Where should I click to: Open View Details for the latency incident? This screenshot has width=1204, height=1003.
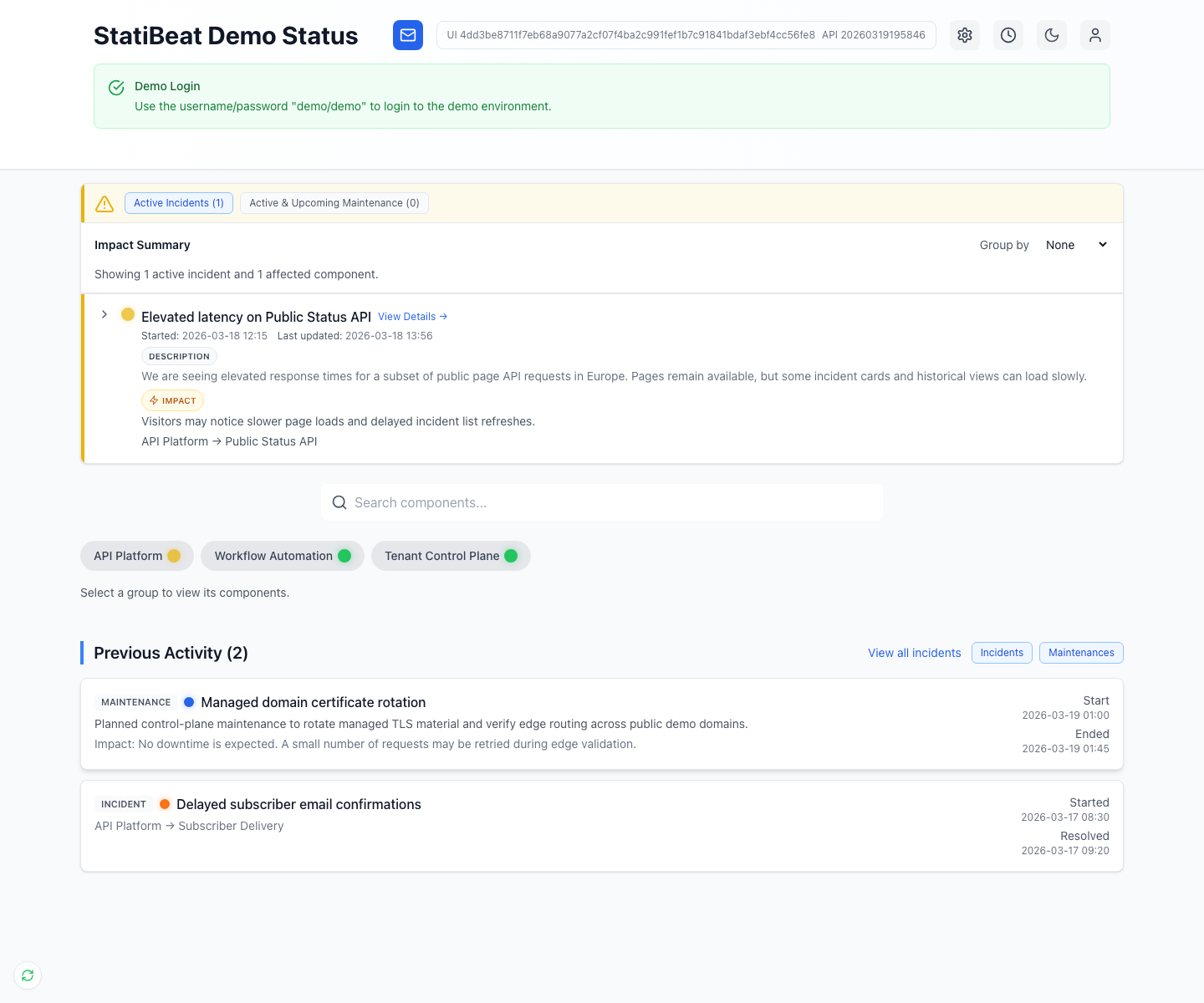pos(412,316)
